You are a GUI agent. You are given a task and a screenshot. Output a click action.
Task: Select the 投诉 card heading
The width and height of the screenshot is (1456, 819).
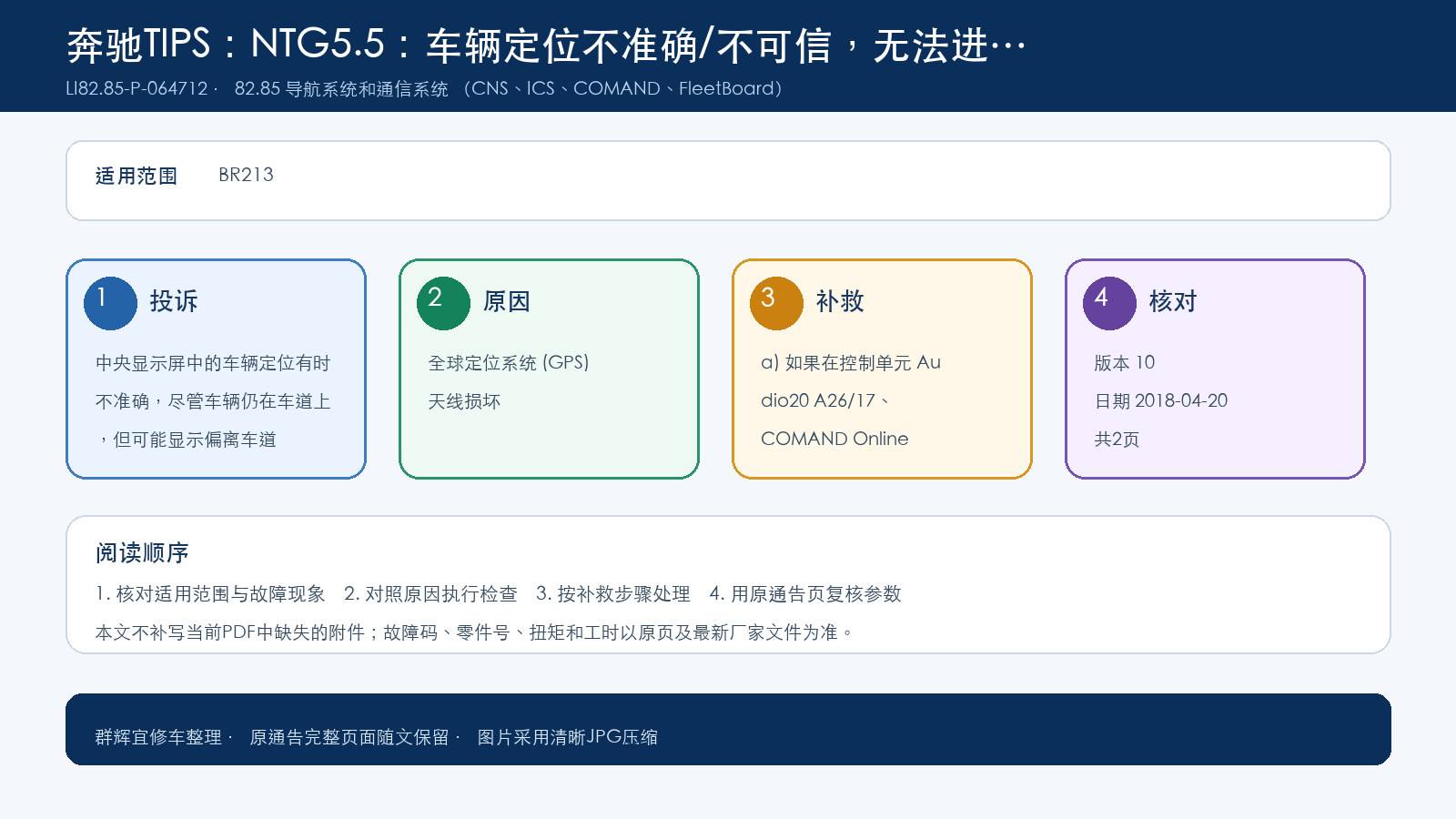coord(174,301)
